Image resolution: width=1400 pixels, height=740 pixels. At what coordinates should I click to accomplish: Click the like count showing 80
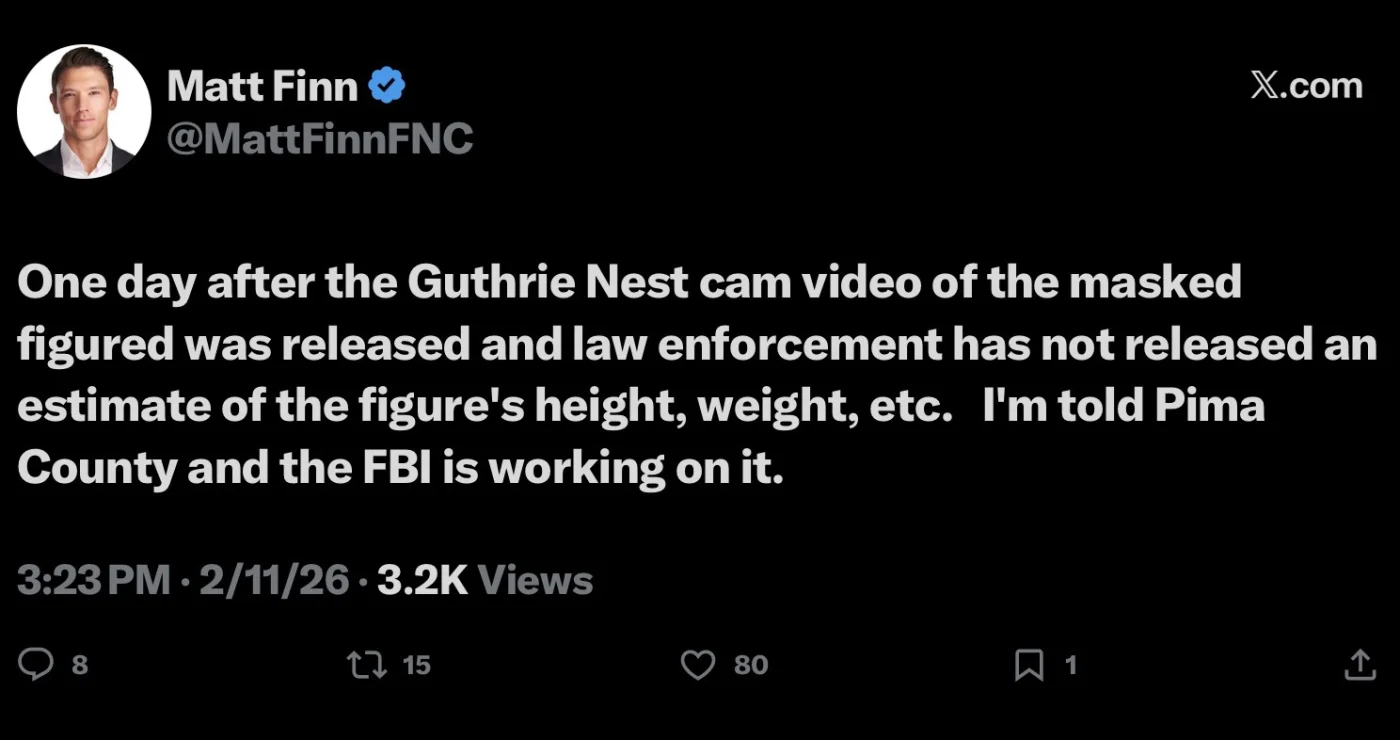coord(751,665)
